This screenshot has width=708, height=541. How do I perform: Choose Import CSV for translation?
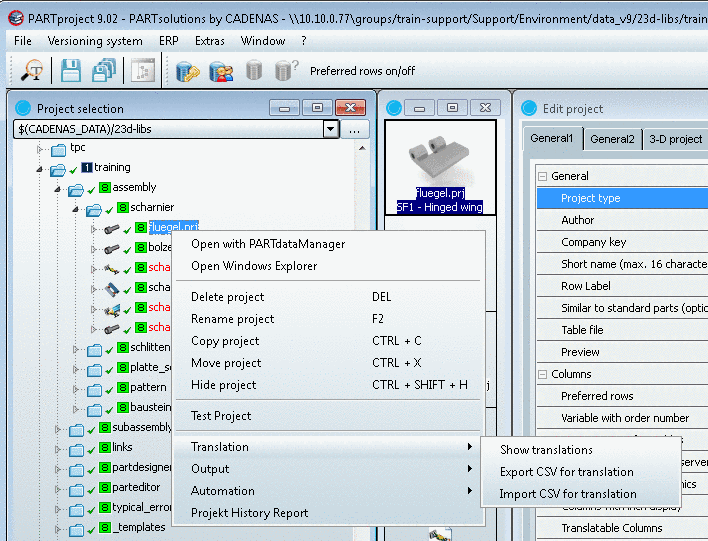tap(581, 494)
